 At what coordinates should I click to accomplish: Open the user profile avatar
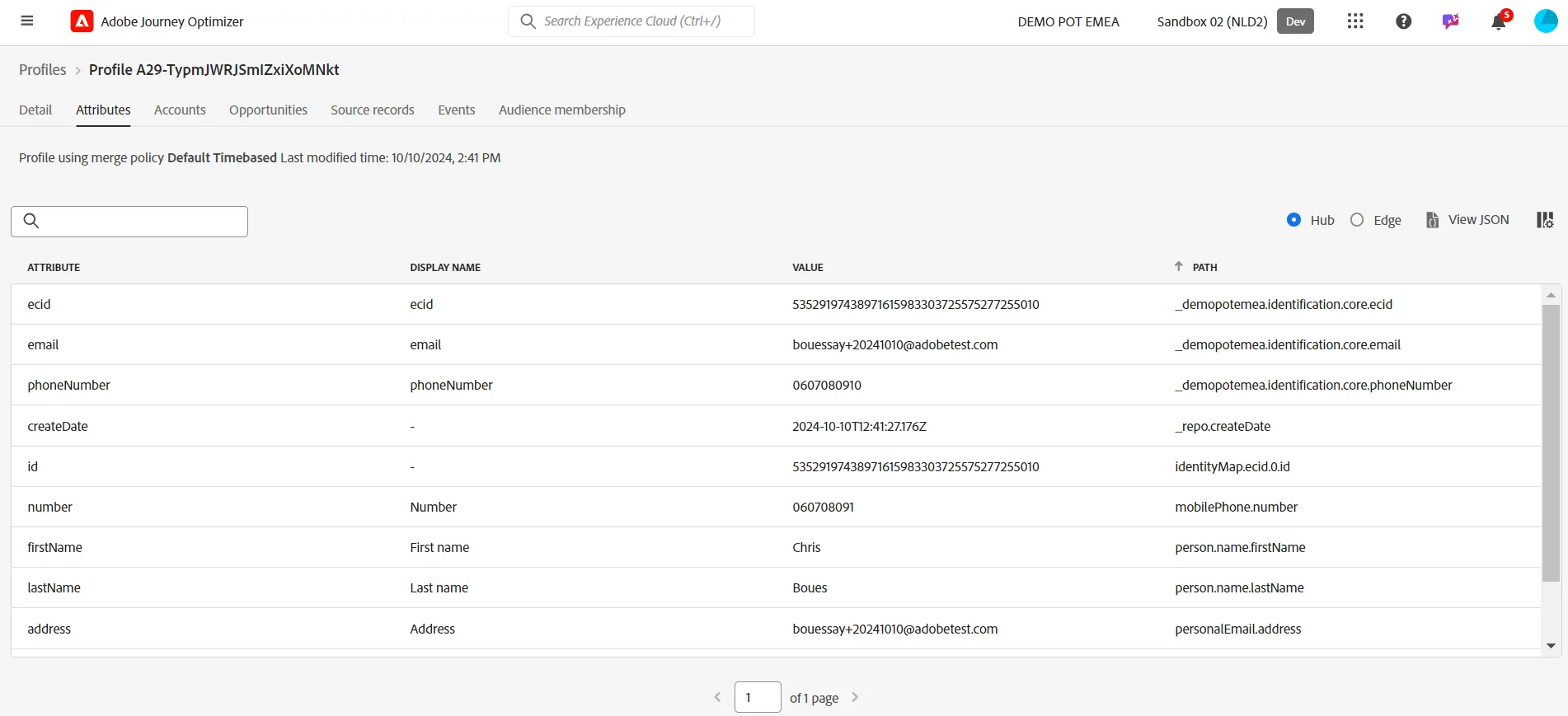(1546, 21)
